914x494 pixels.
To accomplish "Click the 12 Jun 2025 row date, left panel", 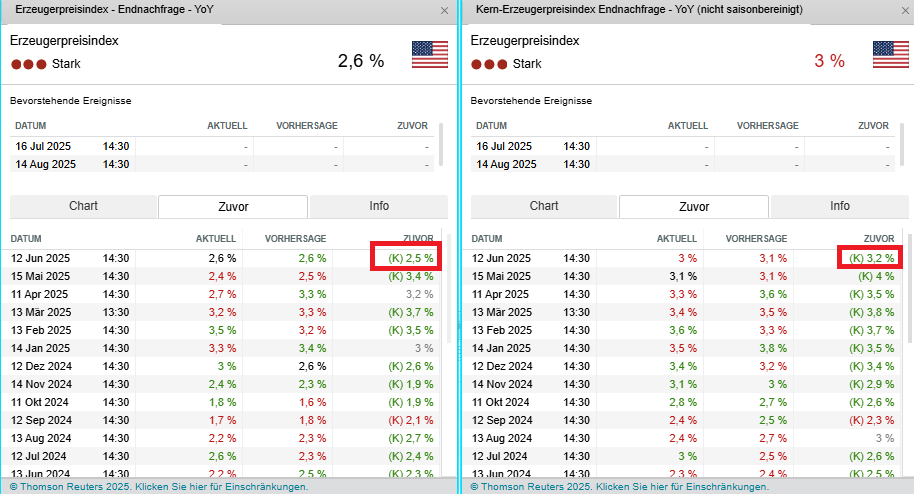I will tap(40, 258).
